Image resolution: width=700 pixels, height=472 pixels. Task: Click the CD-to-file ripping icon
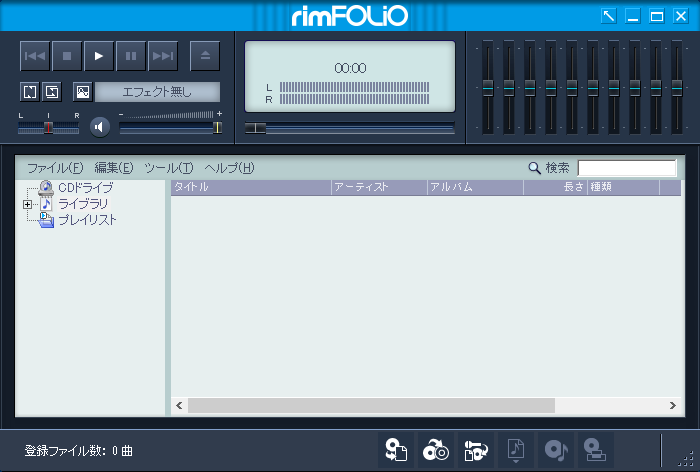(396, 450)
